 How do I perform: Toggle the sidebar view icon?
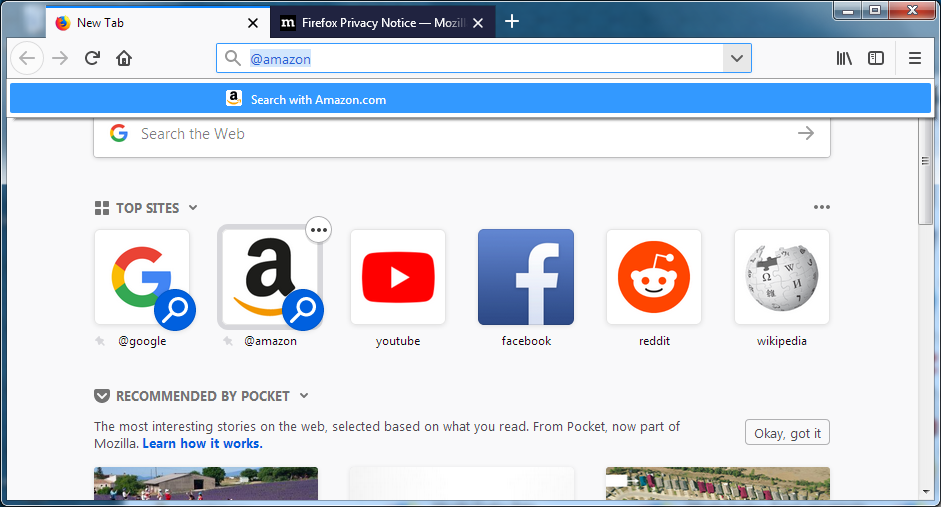point(876,58)
